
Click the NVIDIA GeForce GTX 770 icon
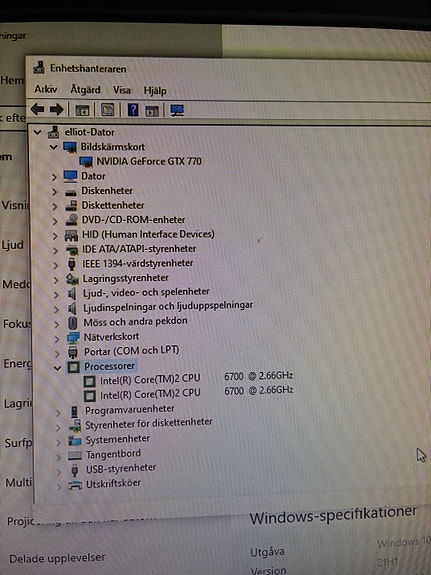point(85,161)
